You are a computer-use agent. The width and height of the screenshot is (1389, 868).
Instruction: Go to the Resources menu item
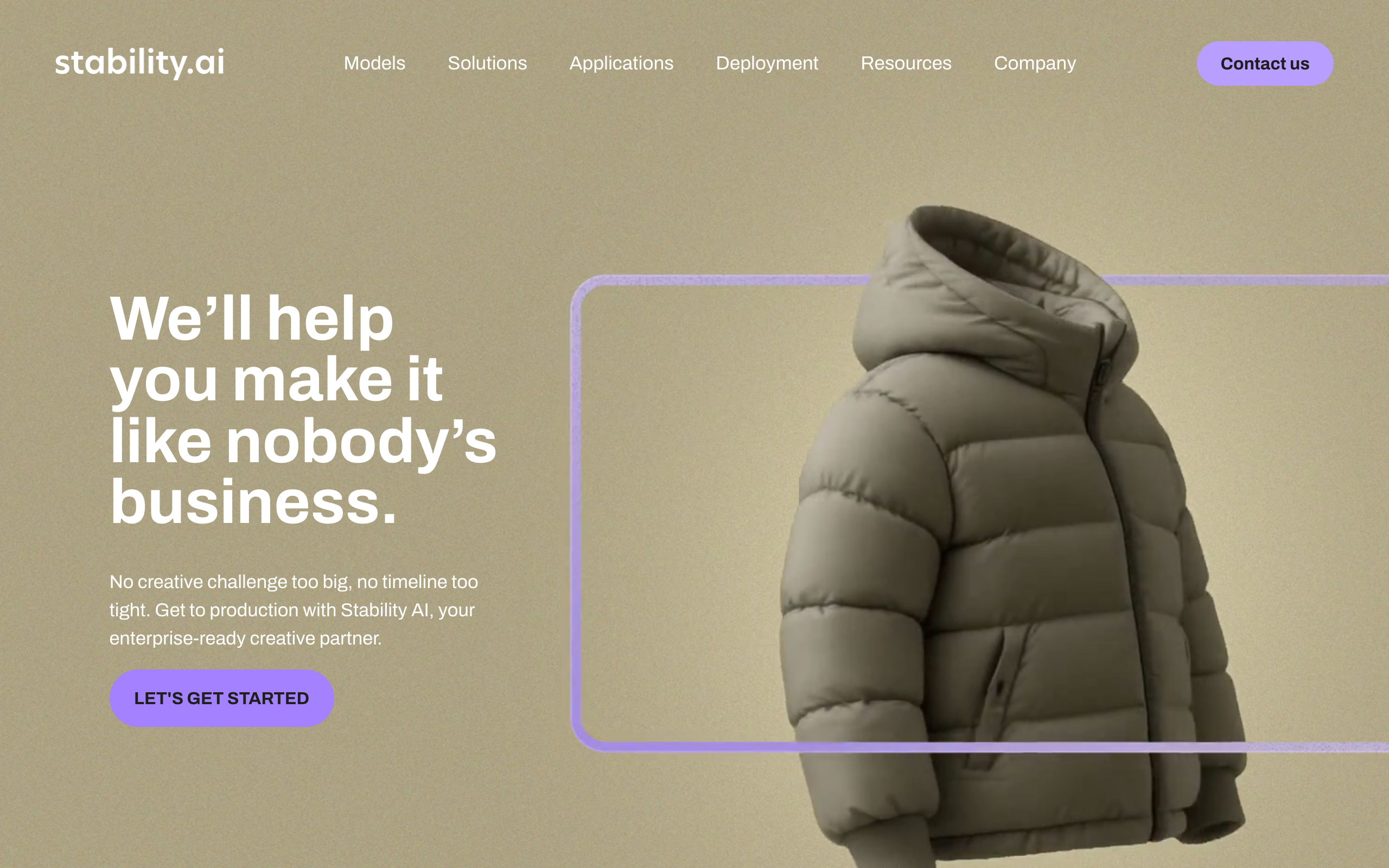pos(906,63)
